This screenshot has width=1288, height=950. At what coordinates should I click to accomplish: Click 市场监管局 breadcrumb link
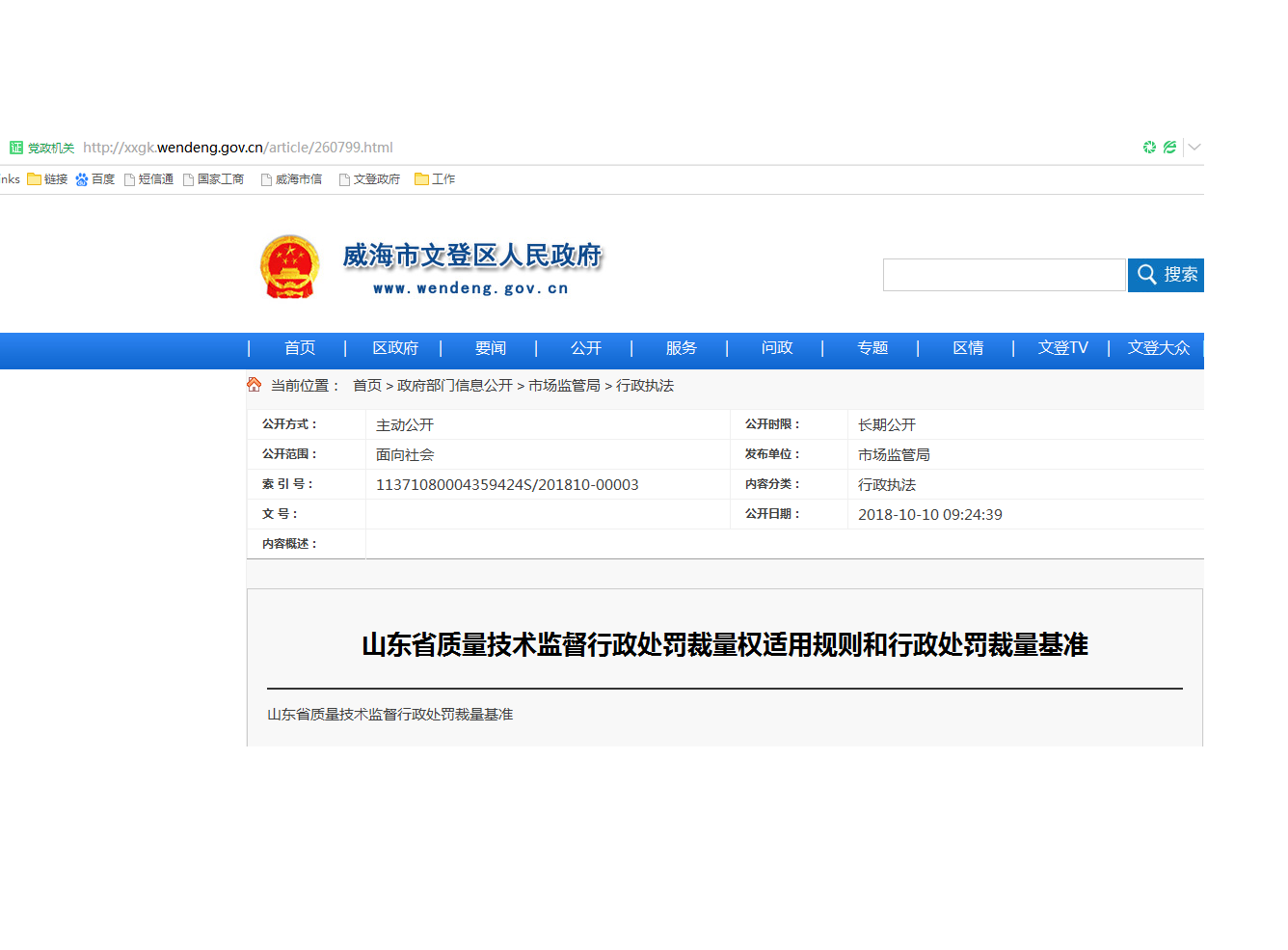tap(564, 386)
